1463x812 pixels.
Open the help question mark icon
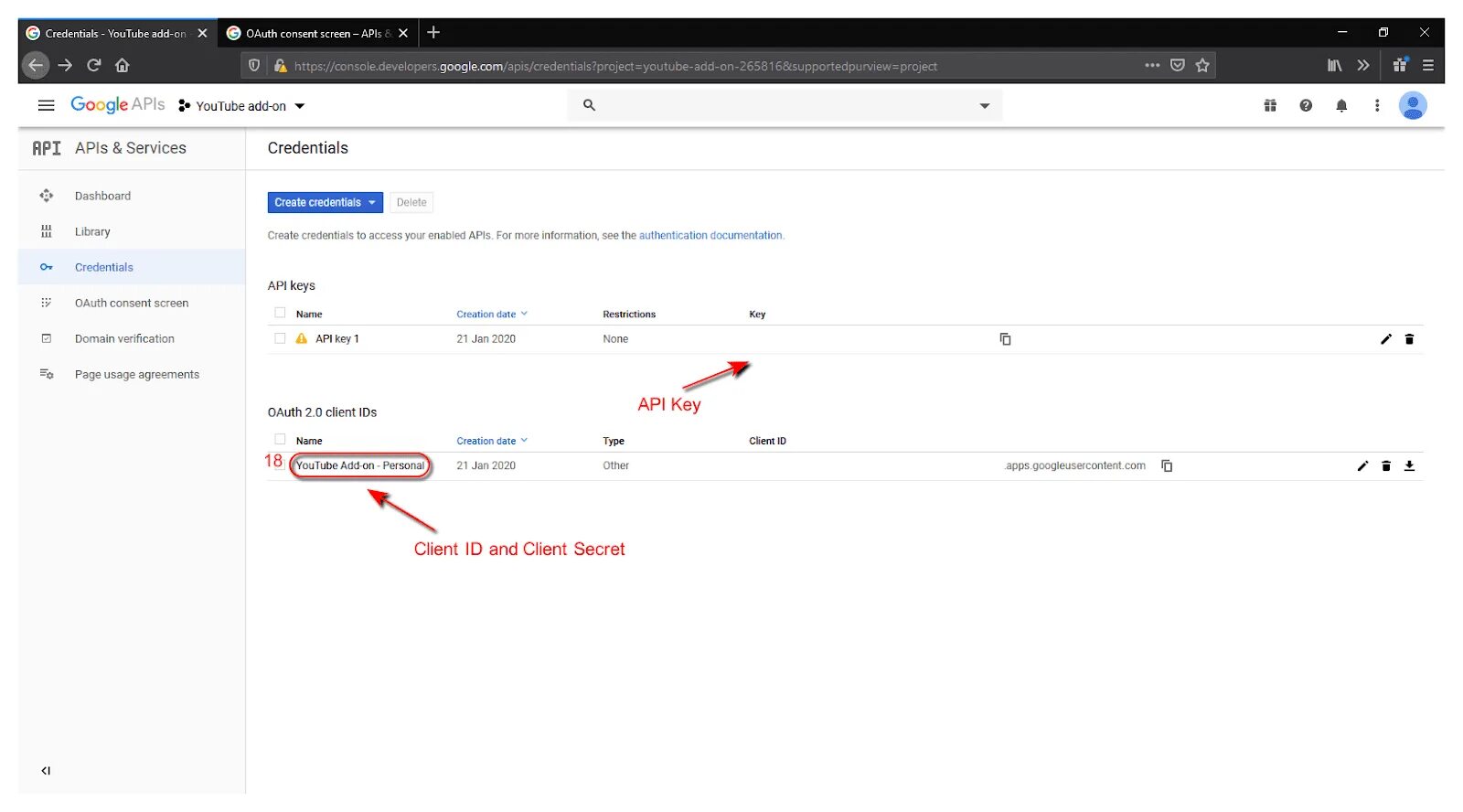(x=1306, y=105)
